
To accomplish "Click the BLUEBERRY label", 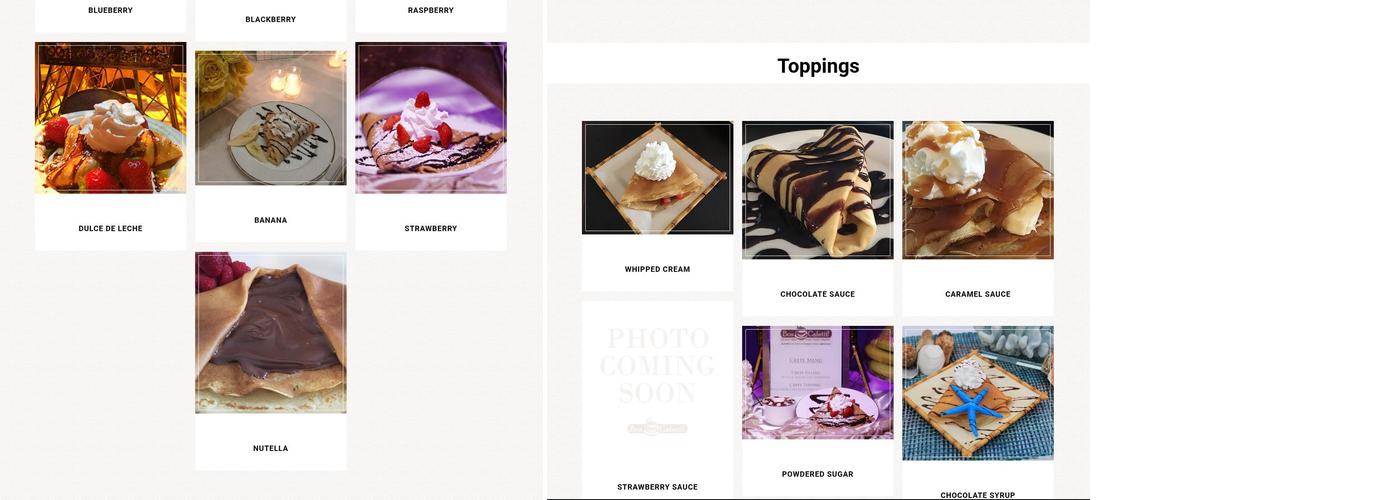I will [110, 10].
